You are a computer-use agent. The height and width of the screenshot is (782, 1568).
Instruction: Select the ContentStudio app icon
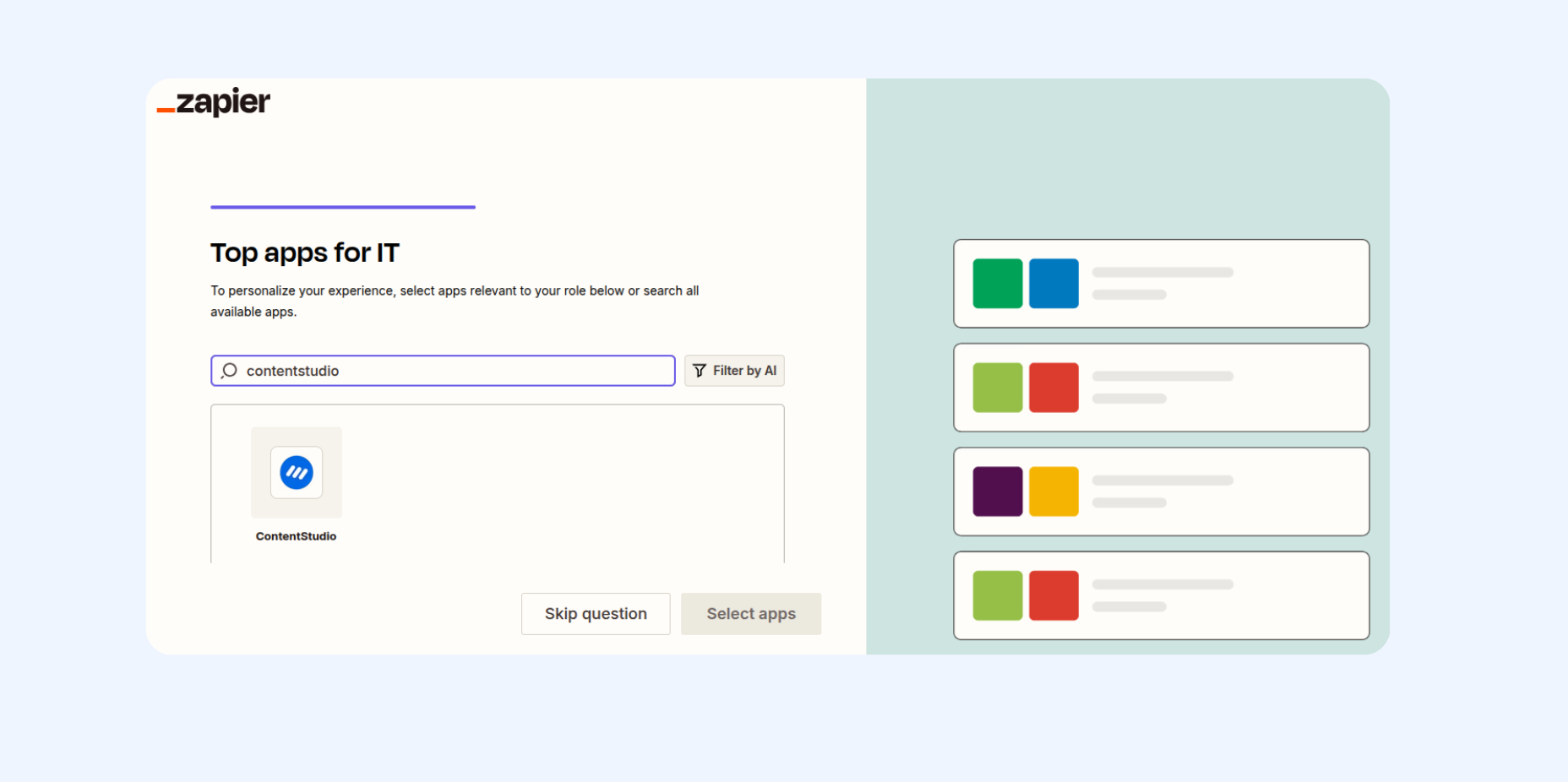[297, 473]
